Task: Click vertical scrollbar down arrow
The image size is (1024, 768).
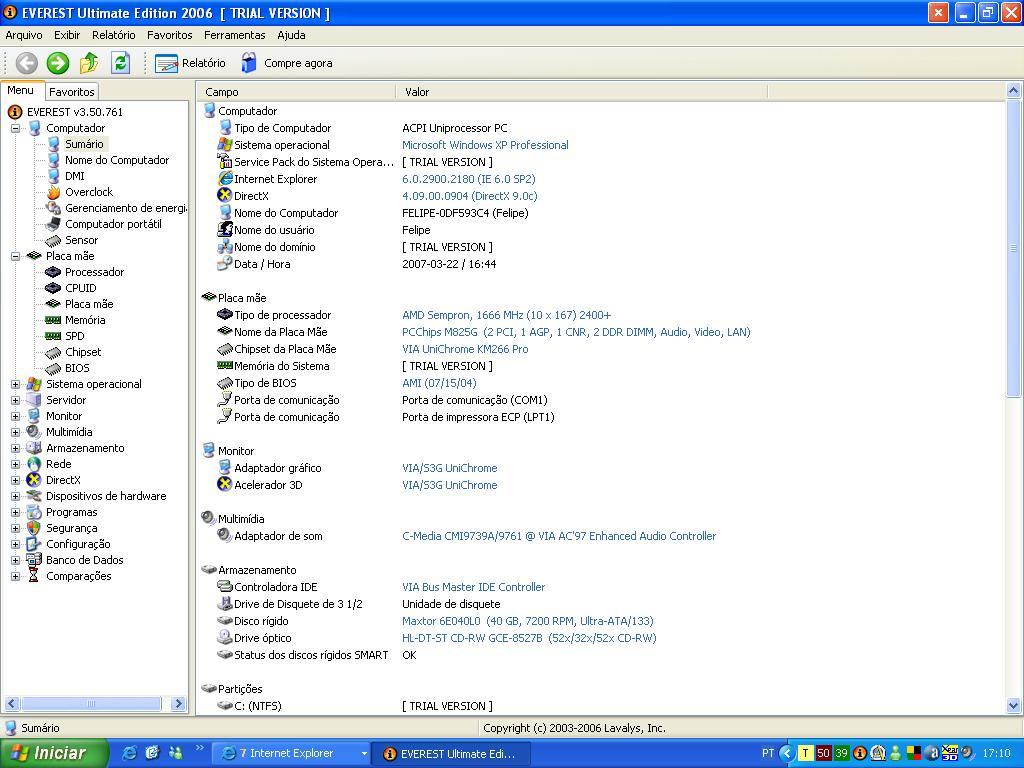Action: pyautogui.click(x=1014, y=705)
